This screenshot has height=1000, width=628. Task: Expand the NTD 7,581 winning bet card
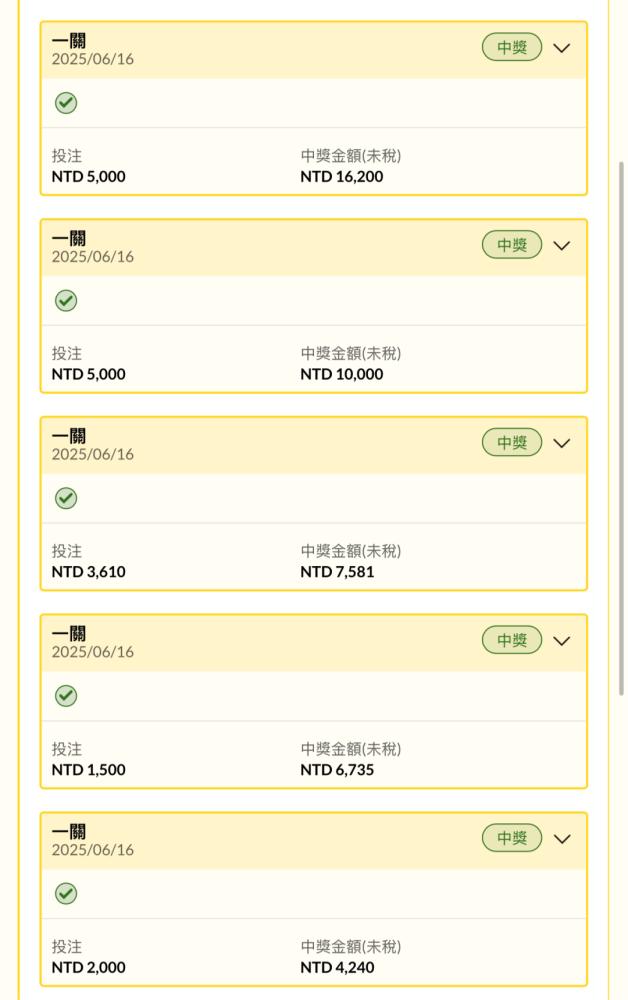(x=562, y=443)
